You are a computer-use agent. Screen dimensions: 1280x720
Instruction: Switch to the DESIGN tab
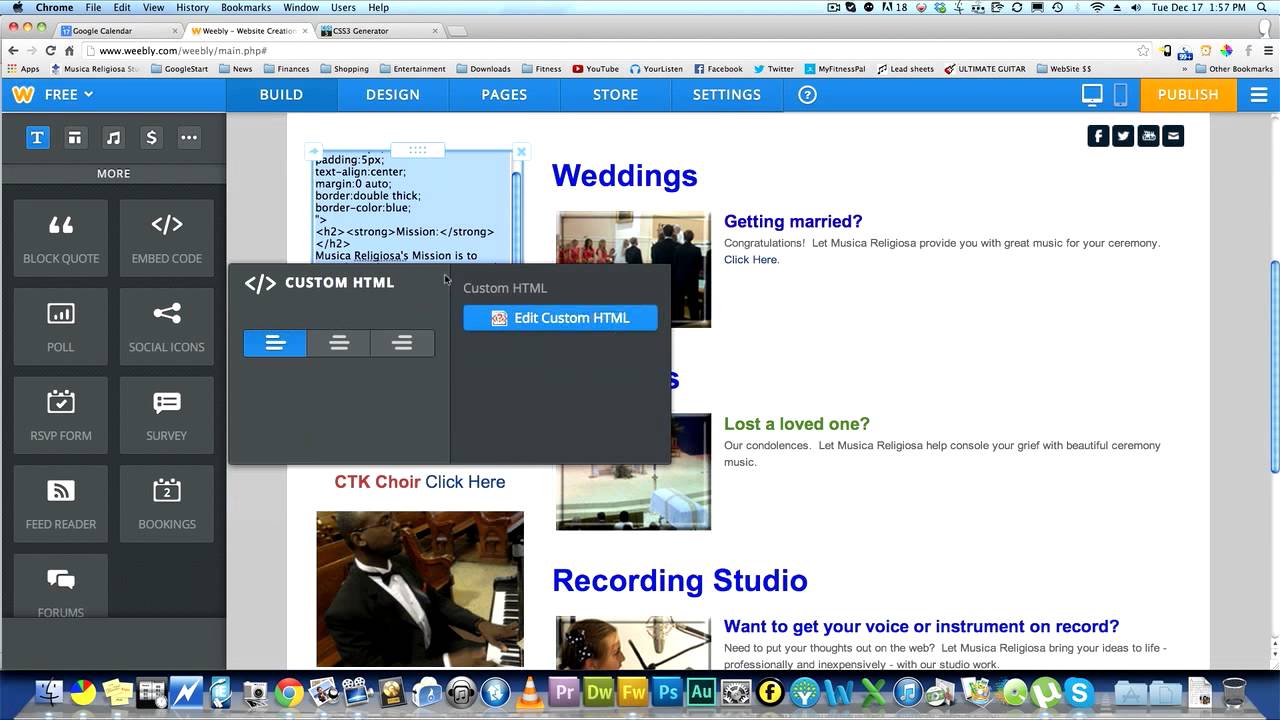point(393,95)
